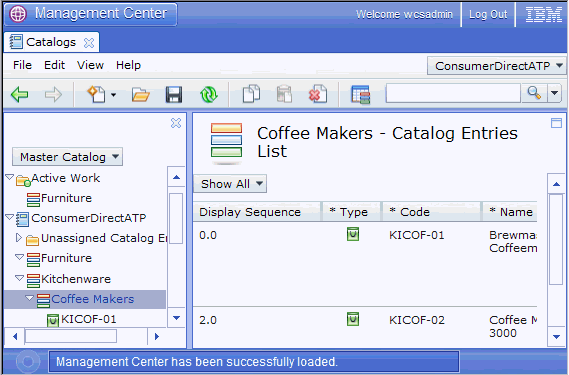Collapse the ConsumerDirectATP tree node
Screen dimensions: 569x375
click(10, 217)
